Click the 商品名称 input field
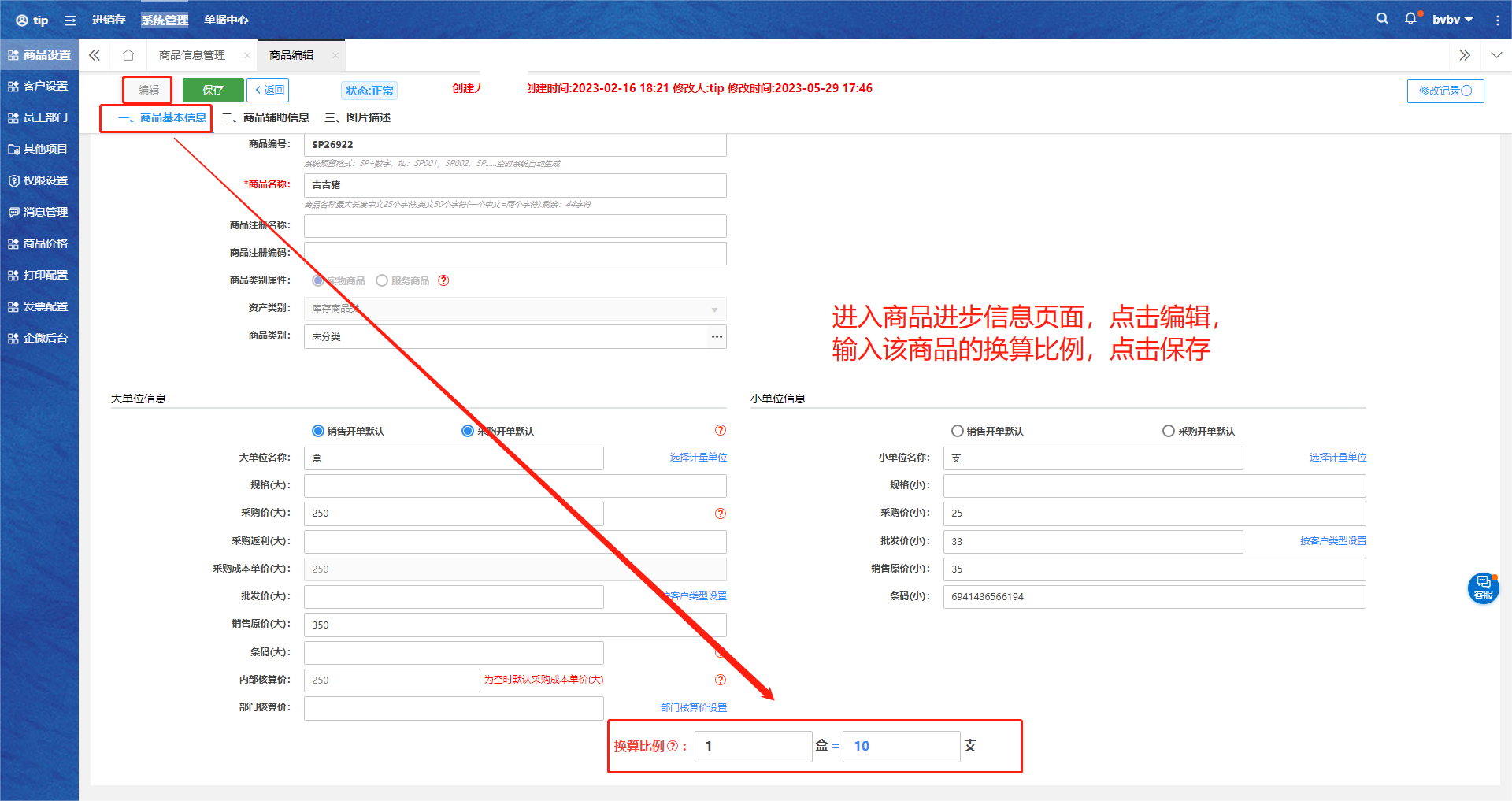 point(514,185)
